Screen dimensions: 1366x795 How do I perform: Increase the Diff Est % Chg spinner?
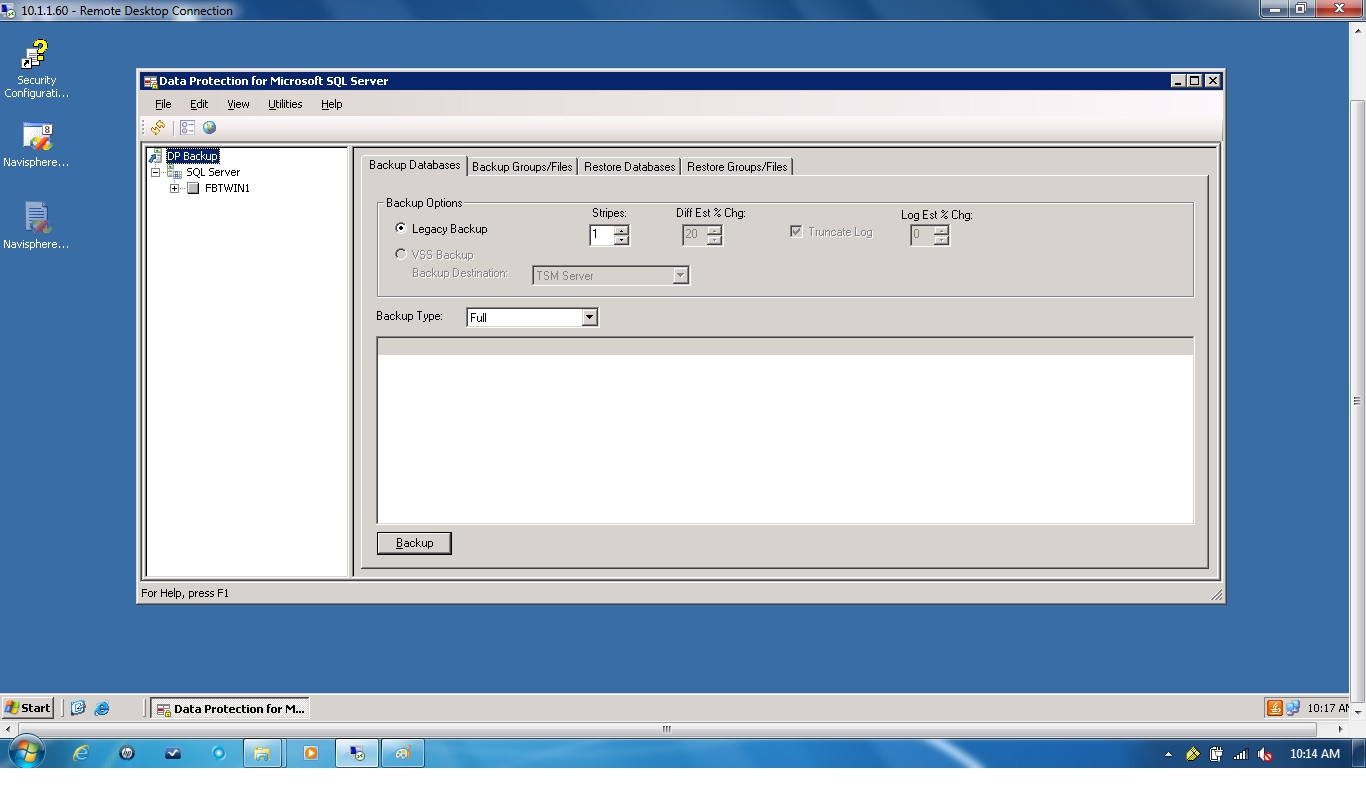[713, 231]
